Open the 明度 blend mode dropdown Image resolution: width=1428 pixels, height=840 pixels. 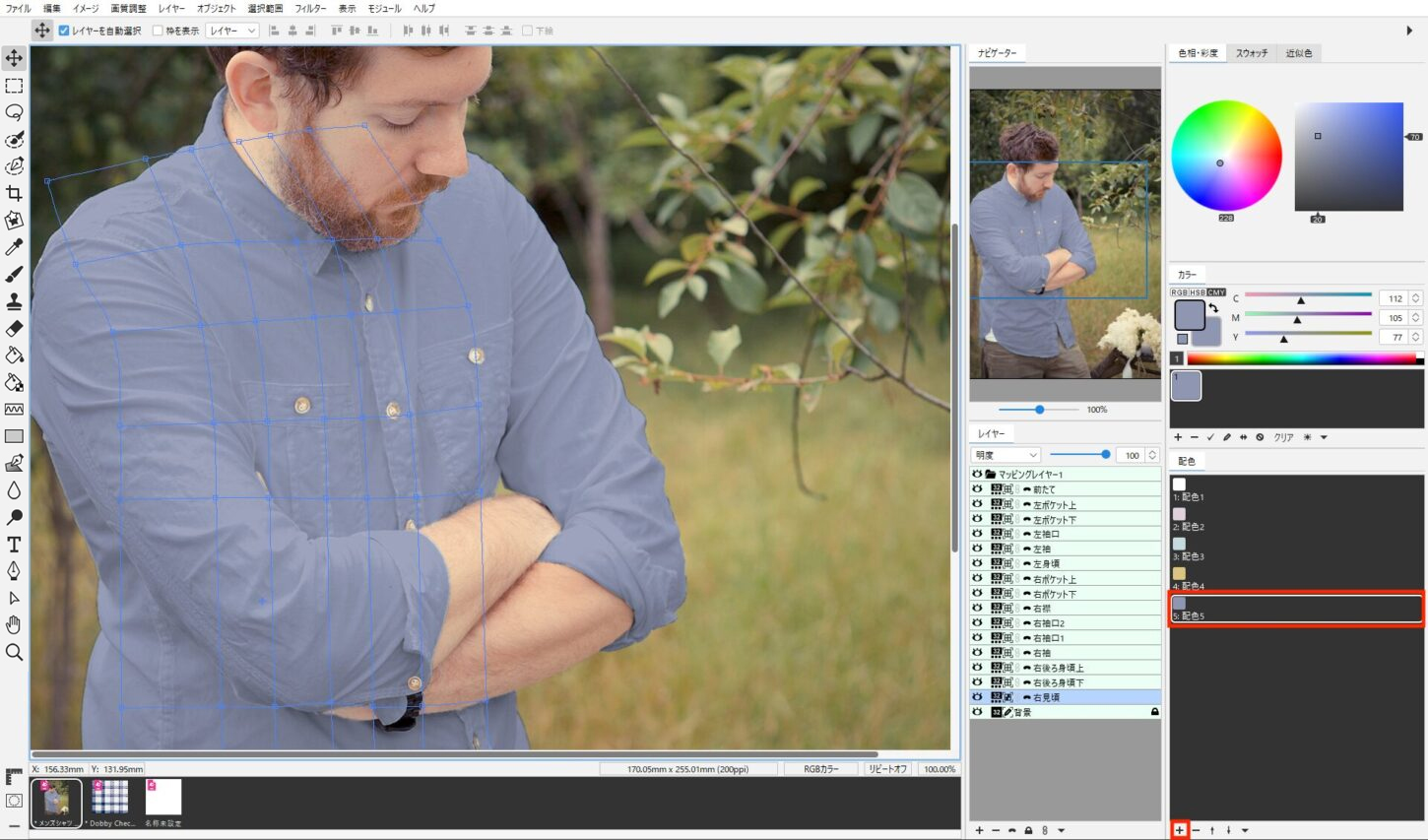point(1006,455)
